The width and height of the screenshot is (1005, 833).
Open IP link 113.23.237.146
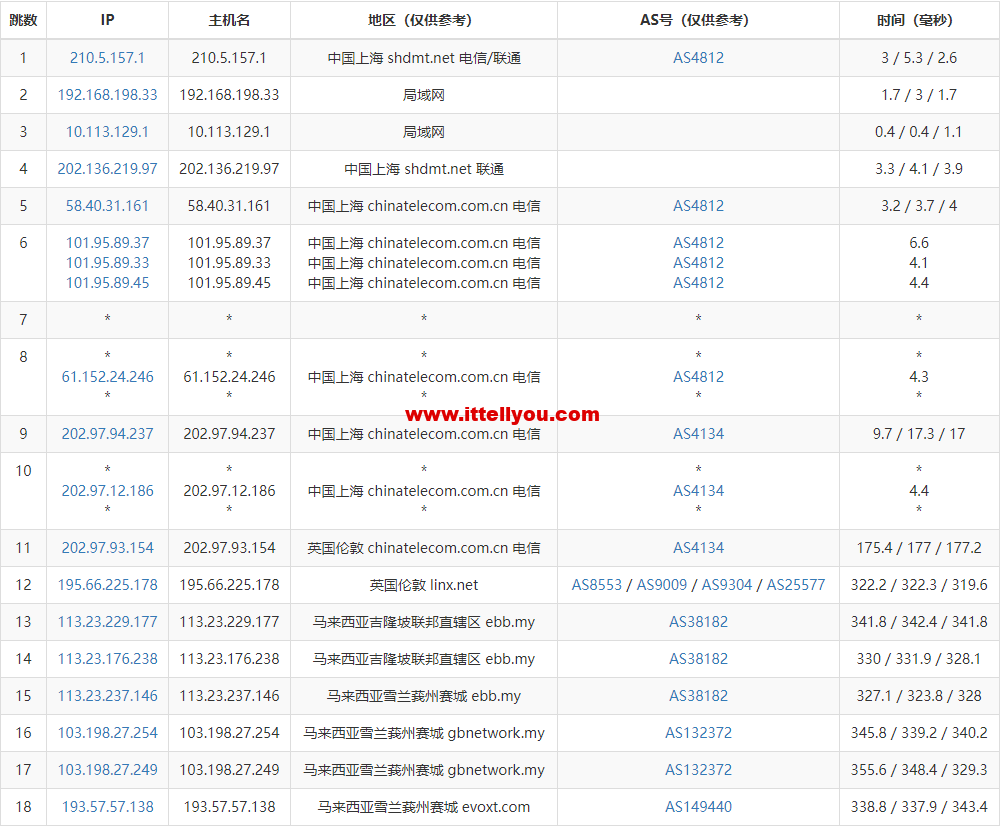[107, 696]
